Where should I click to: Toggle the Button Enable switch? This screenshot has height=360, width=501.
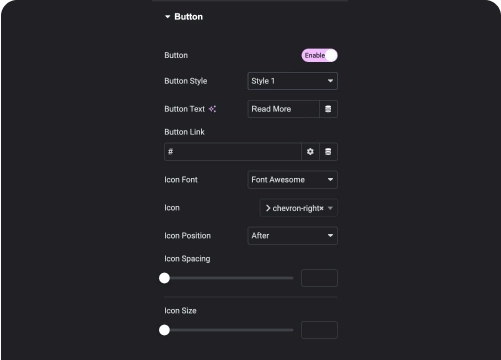(319, 55)
